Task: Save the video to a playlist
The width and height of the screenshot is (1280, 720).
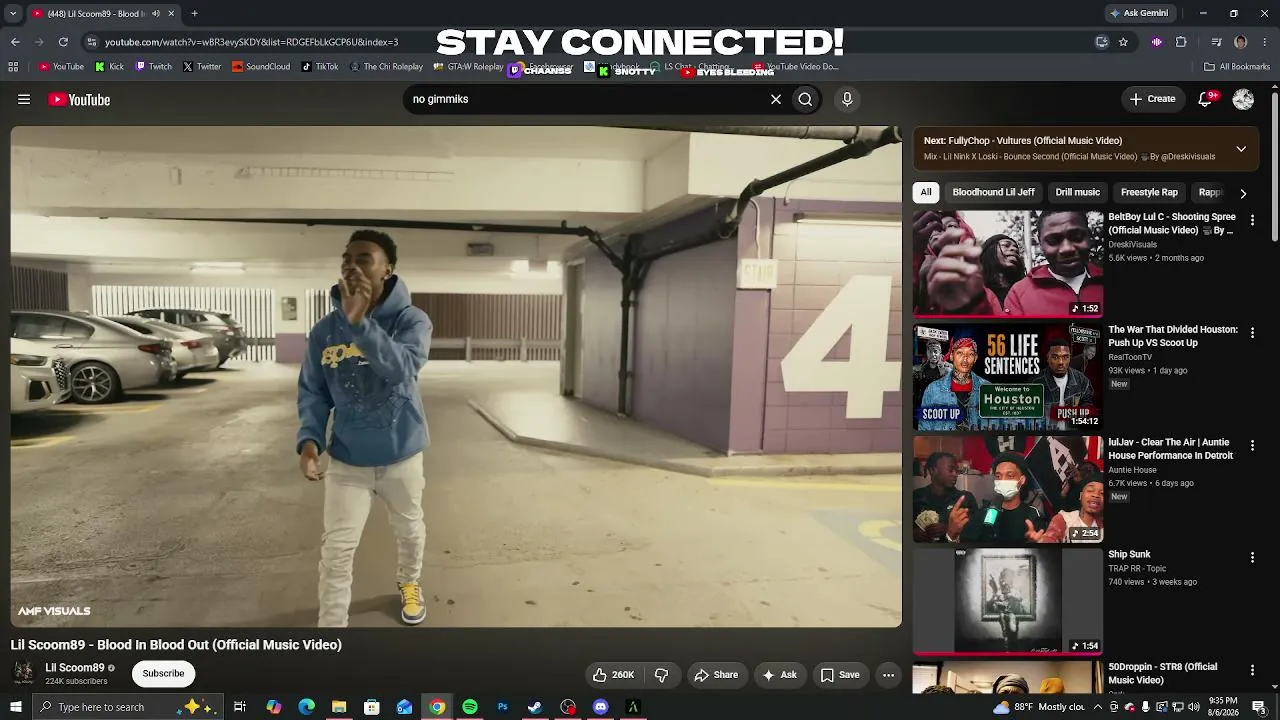Action: point(840,675)
